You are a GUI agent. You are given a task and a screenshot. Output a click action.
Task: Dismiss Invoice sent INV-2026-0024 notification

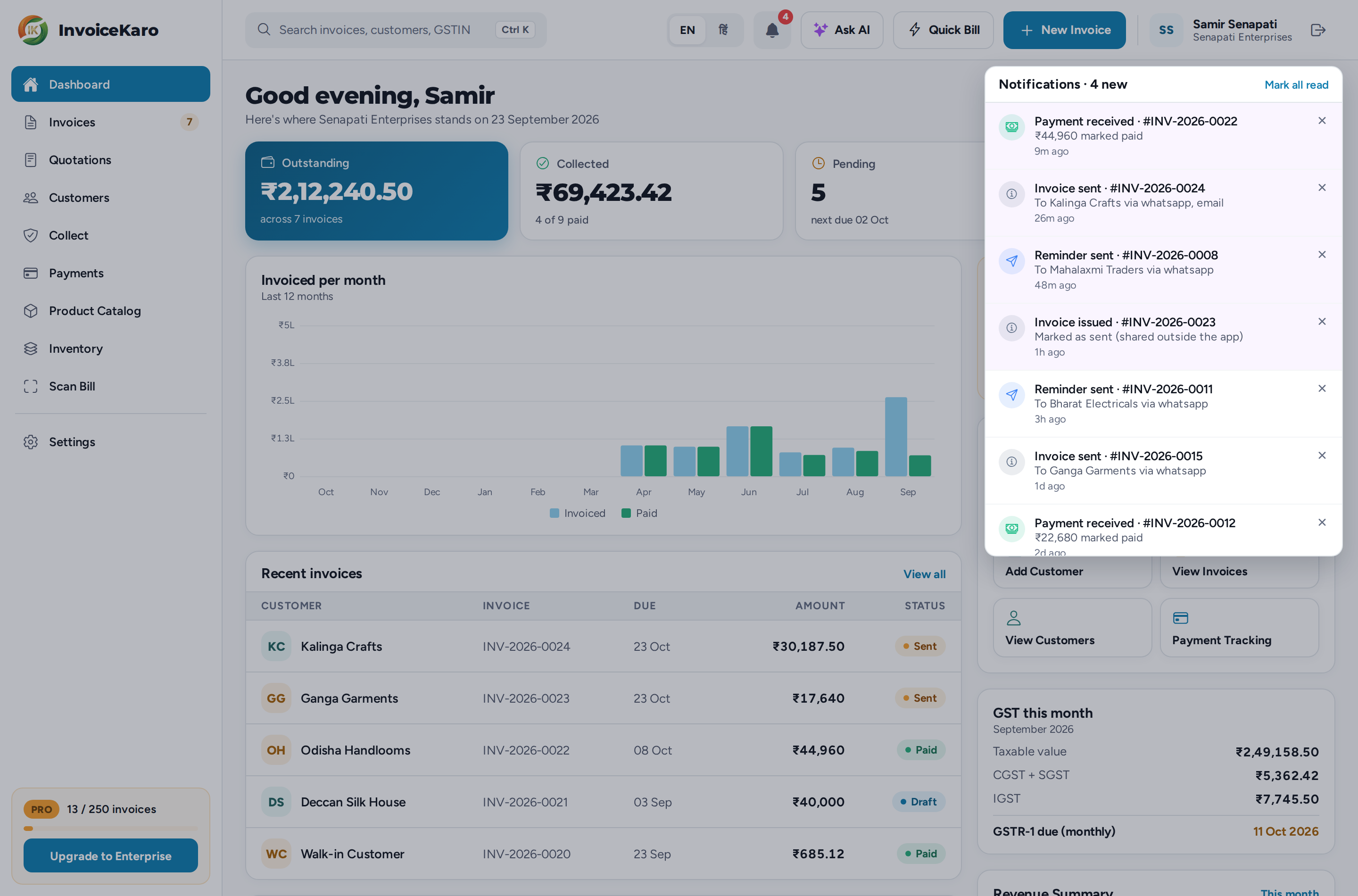(1321, 187)
